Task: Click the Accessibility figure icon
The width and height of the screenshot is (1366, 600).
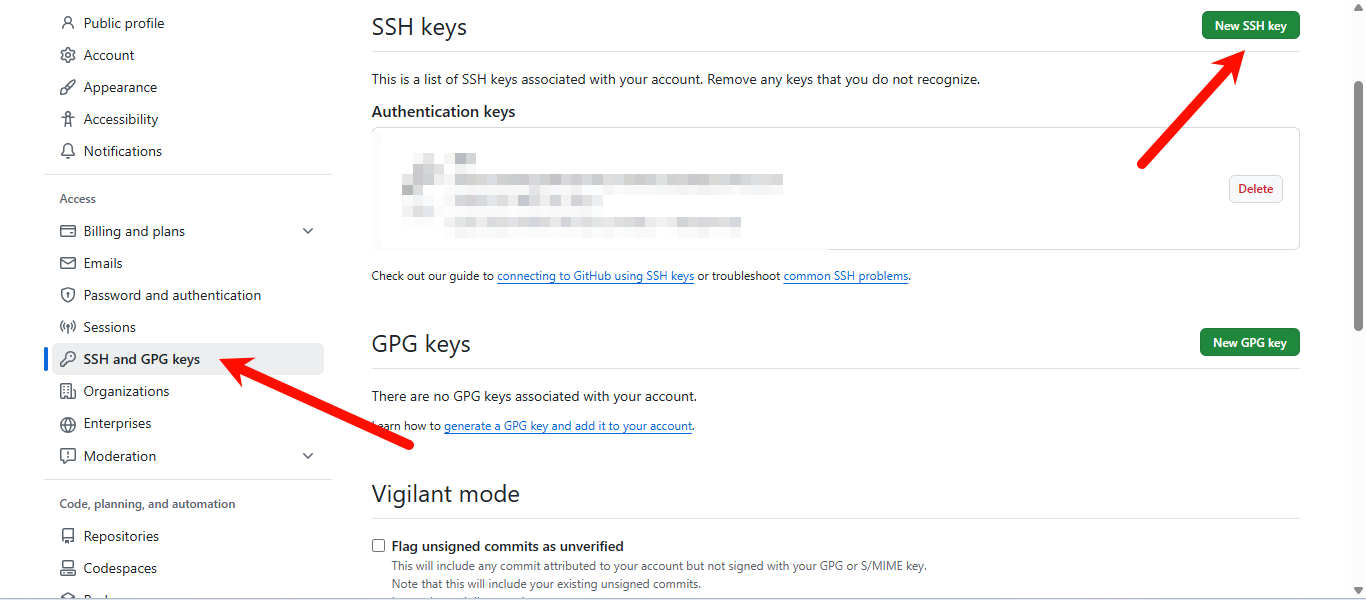Action: pos(68,119)
